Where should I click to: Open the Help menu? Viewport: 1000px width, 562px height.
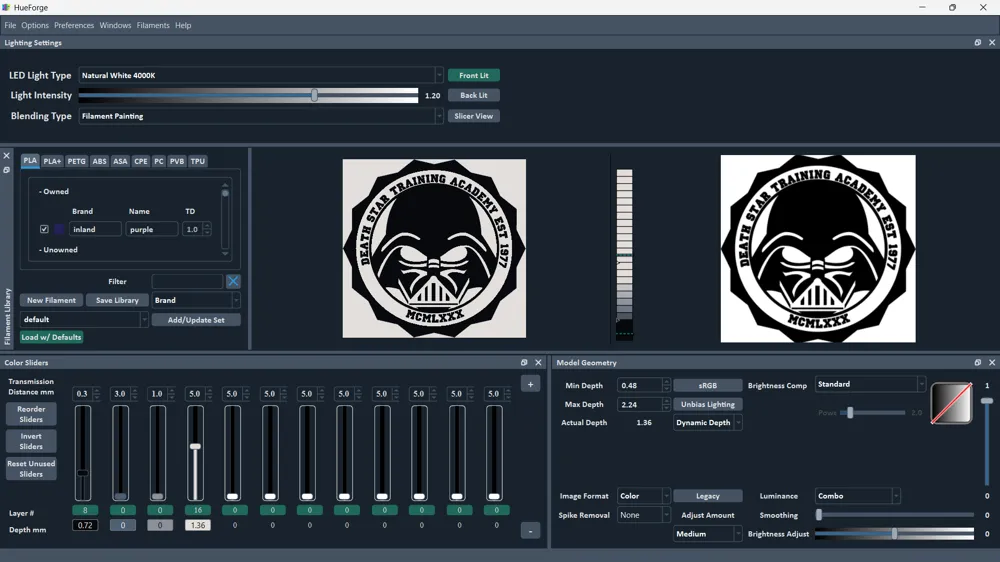coord(183,26)
